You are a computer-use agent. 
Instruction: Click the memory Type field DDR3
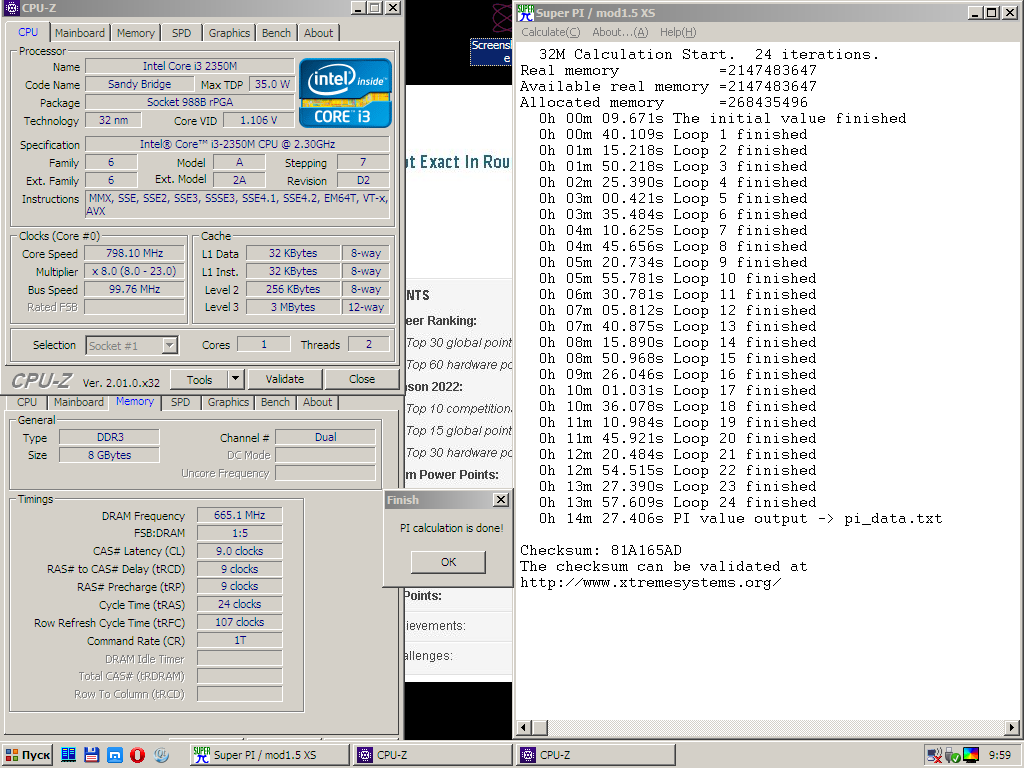tap(109, 437)
